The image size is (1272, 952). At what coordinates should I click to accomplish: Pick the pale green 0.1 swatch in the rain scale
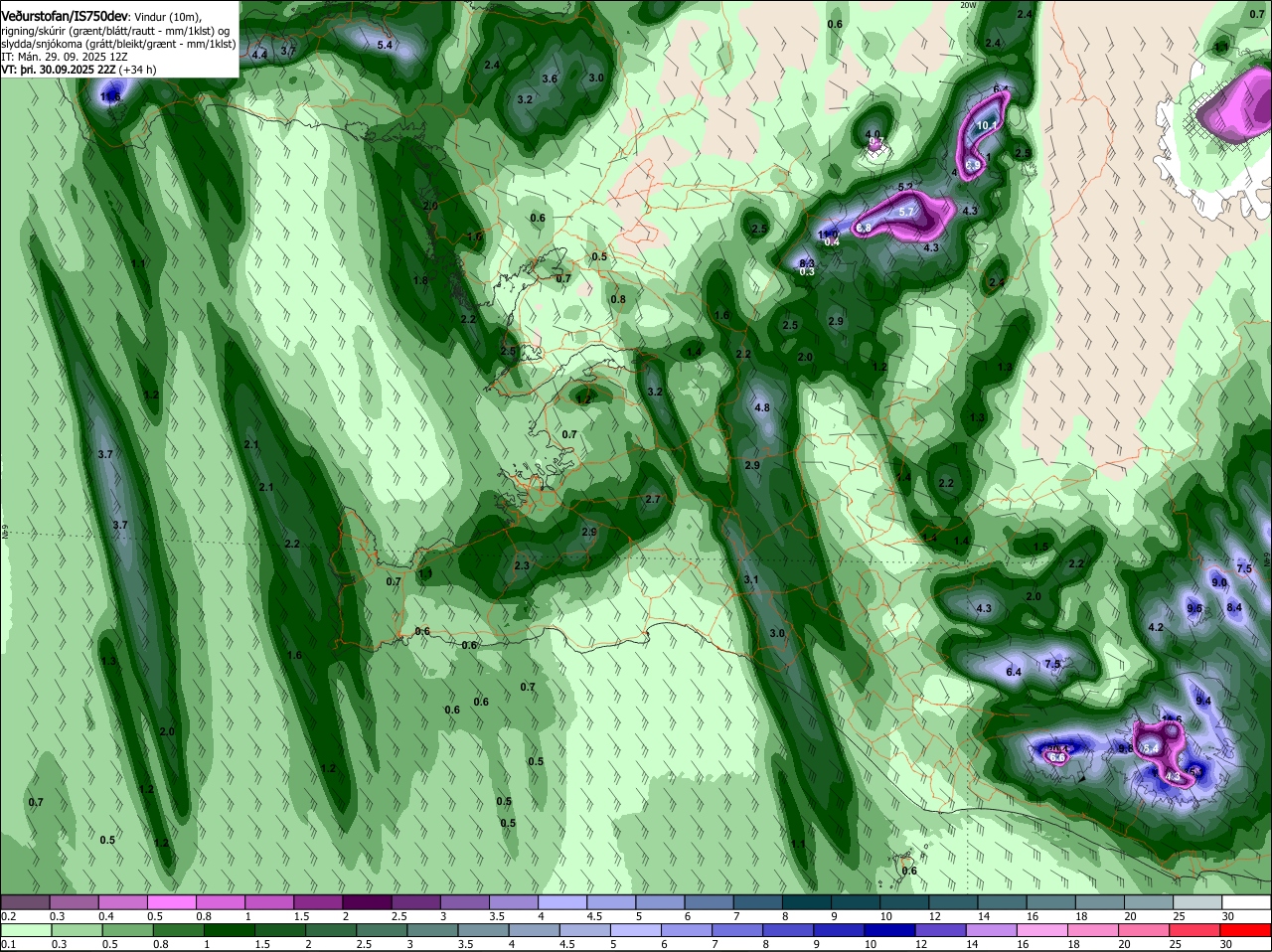[x=25, y=930]
